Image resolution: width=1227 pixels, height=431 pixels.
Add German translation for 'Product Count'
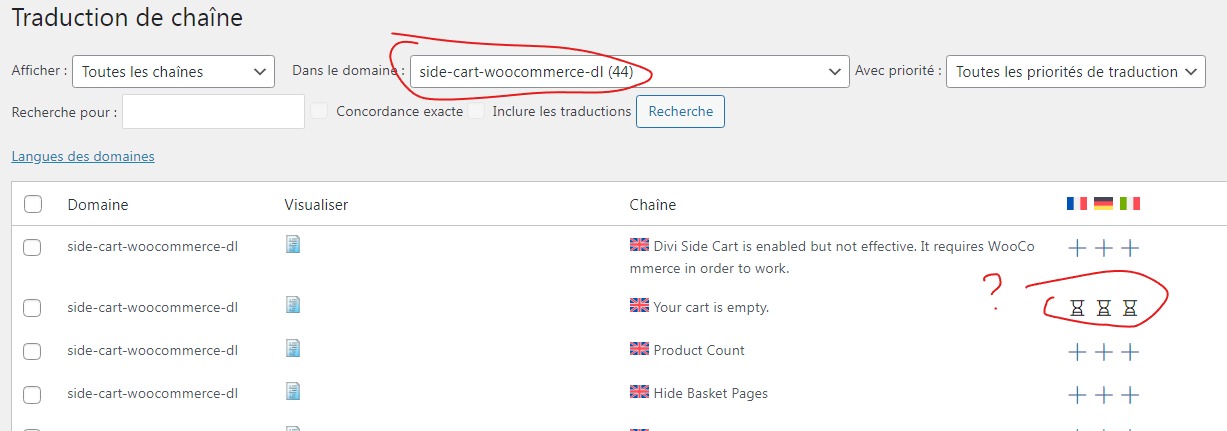click(1104, 352)
